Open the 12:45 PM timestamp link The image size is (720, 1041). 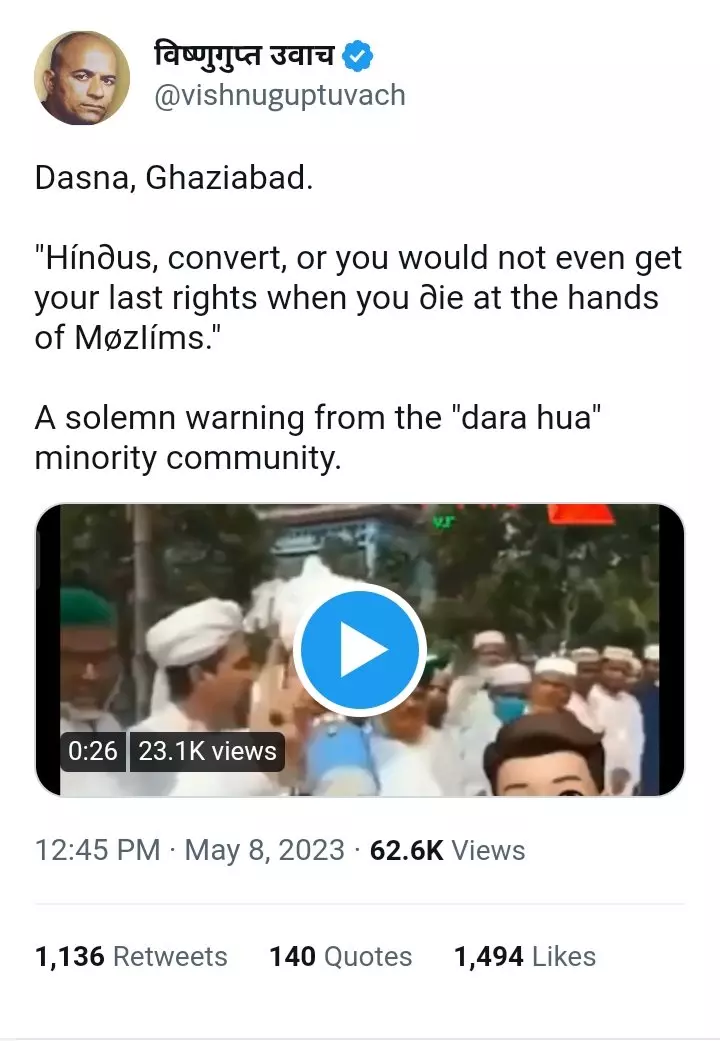[x=98, y=850]
